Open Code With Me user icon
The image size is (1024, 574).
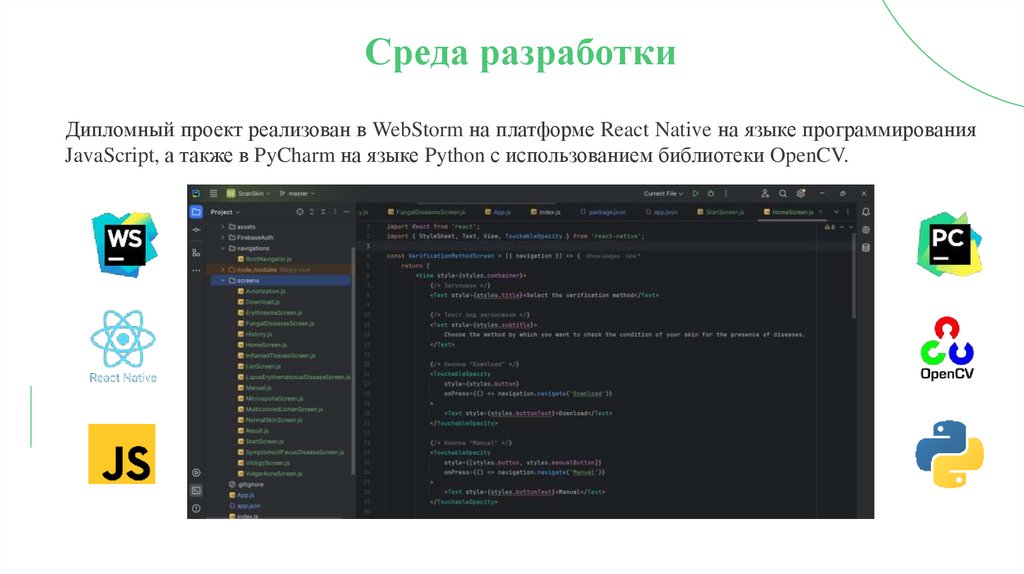(765, 193)
